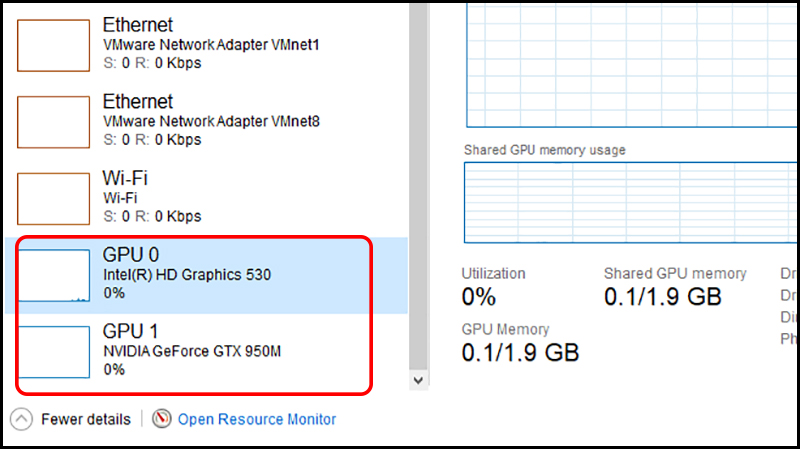Click the GPU 0 mini graph thumbnail
The image size is (800, 449).
[x=54, y=276]
